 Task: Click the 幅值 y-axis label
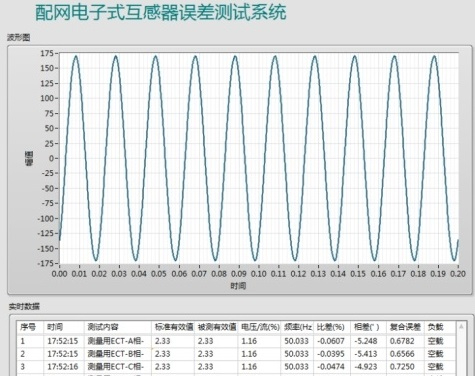[x=29, y=159]
